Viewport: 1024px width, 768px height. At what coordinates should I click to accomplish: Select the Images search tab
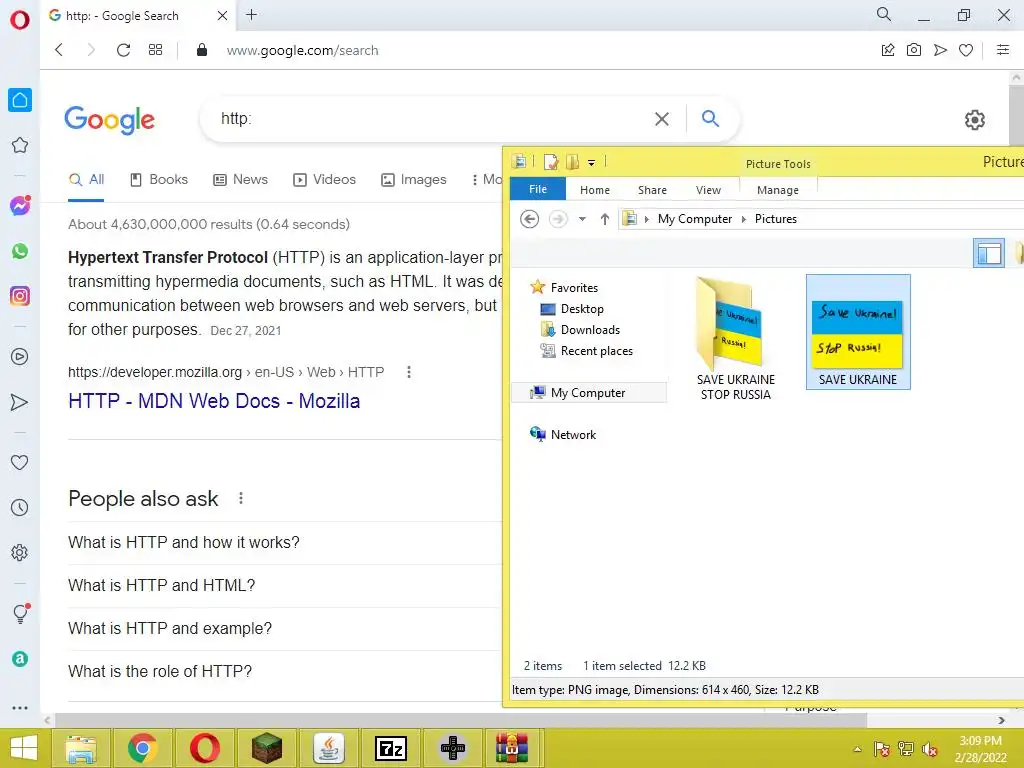point(414,180)
